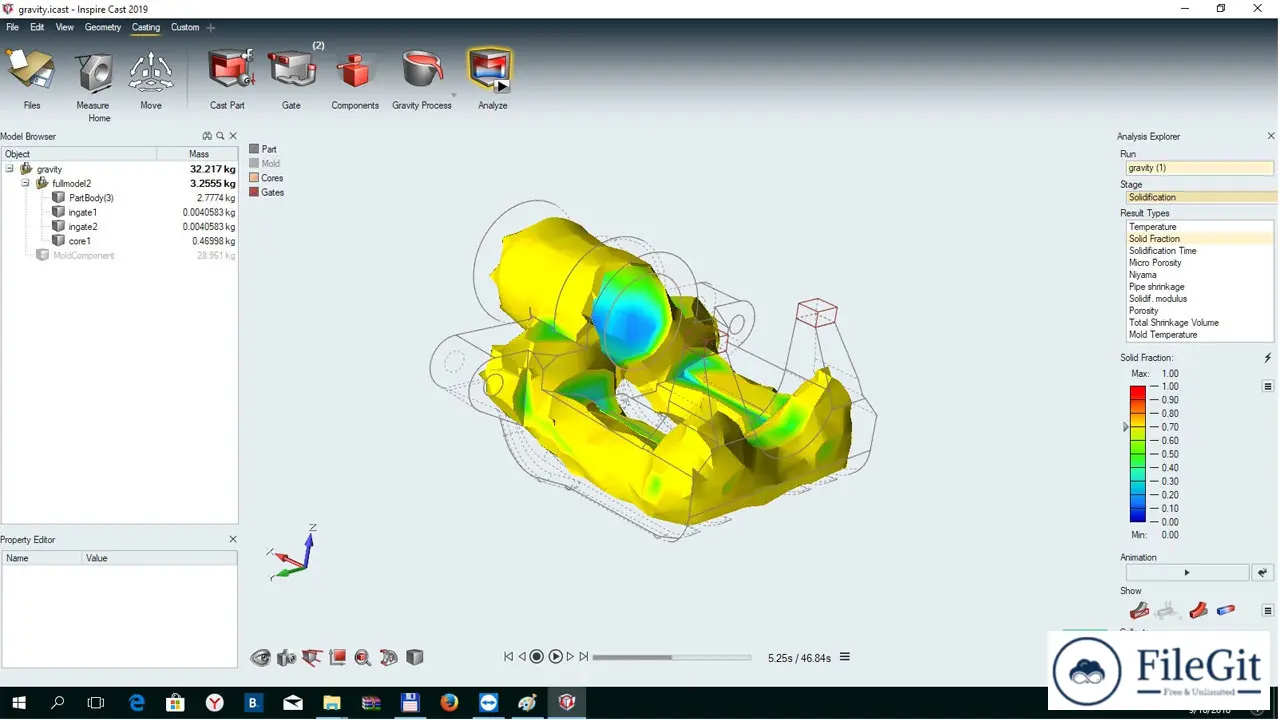Screen dimensions: 1280x720
Task: Click the Model Browser find-binoculars icon
Action: click(207, 136)
